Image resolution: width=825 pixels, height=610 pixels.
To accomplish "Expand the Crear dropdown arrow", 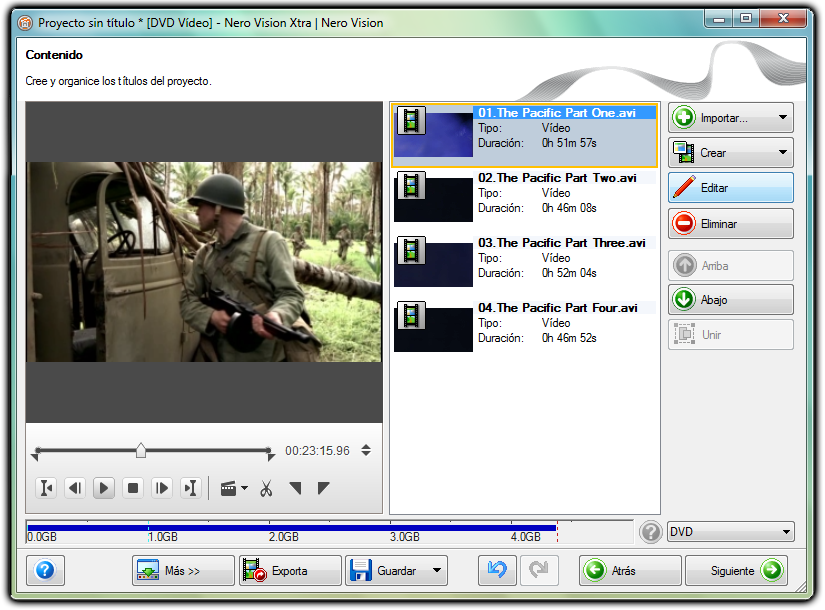I will (x=783, y=153).
